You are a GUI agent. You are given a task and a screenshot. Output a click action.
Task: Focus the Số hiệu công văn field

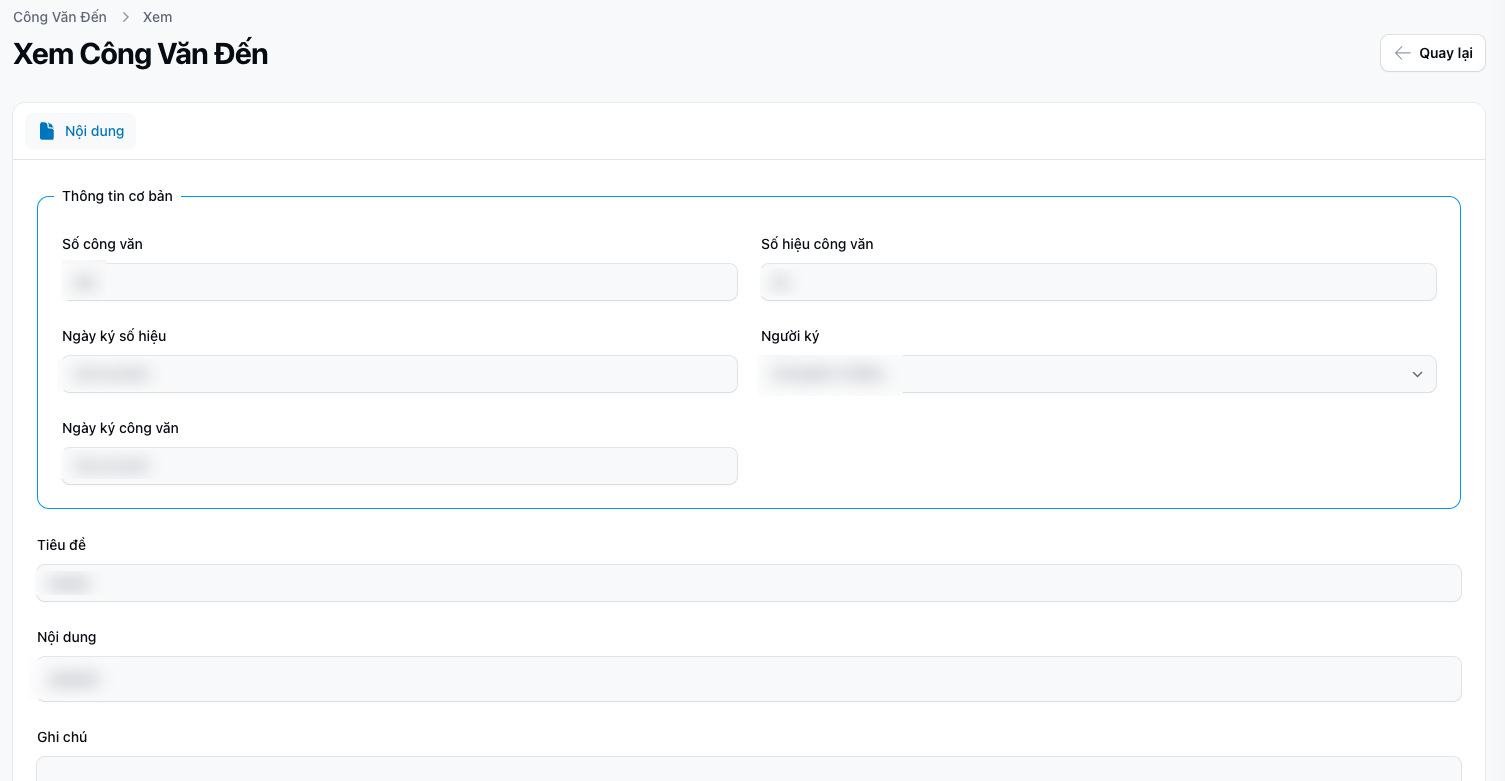(1098, 282)
